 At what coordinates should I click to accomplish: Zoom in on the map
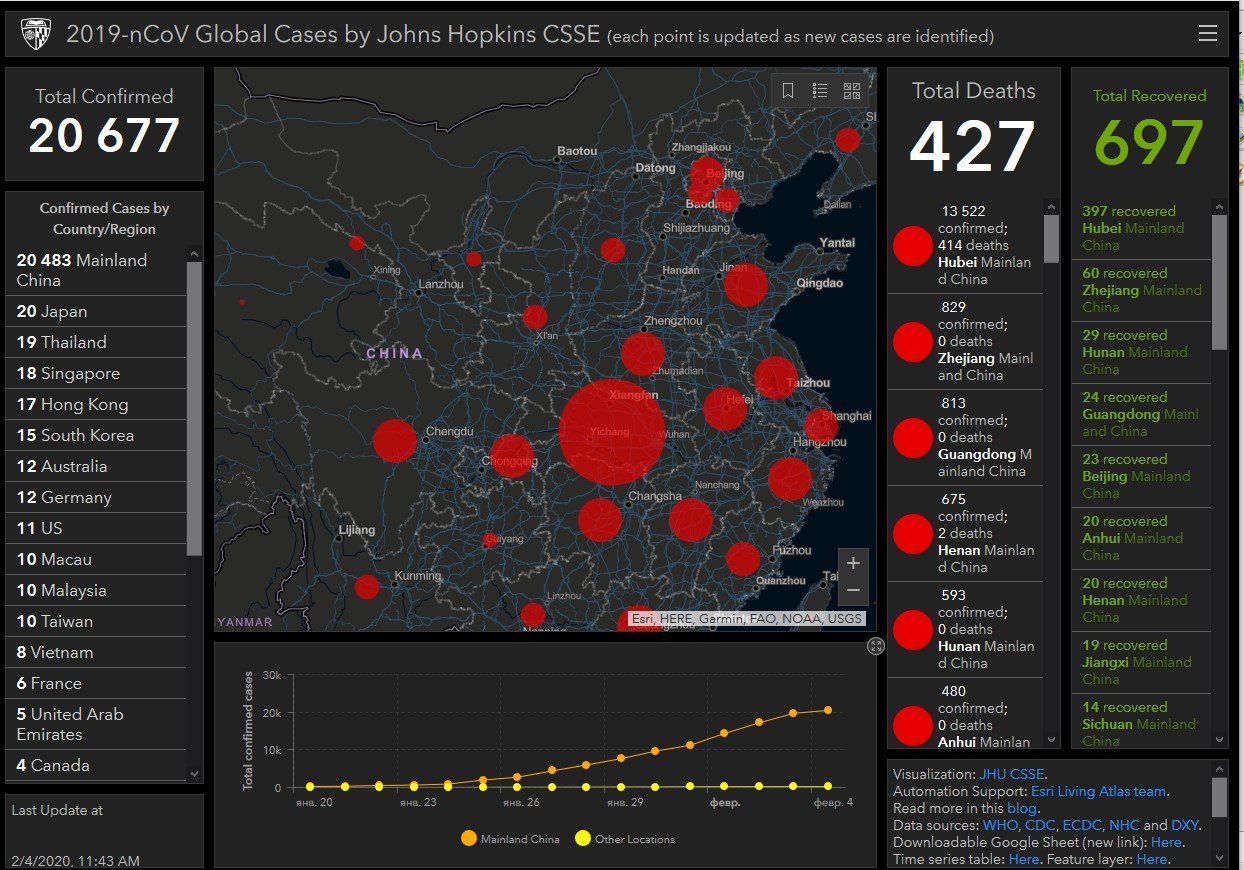853,563
